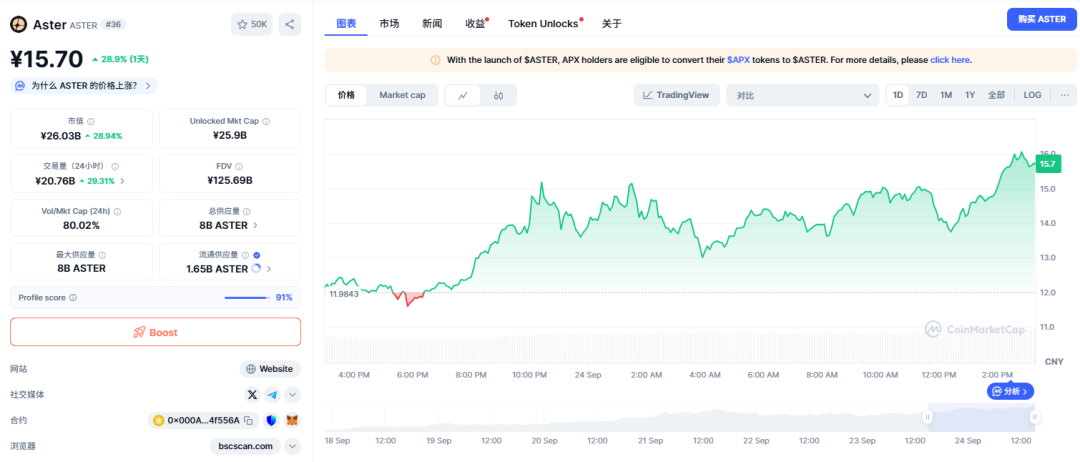Viewport: 1080px width, 462px height.
Task: Click the info icon beside 最大供应量
Action: click(102, 255)
